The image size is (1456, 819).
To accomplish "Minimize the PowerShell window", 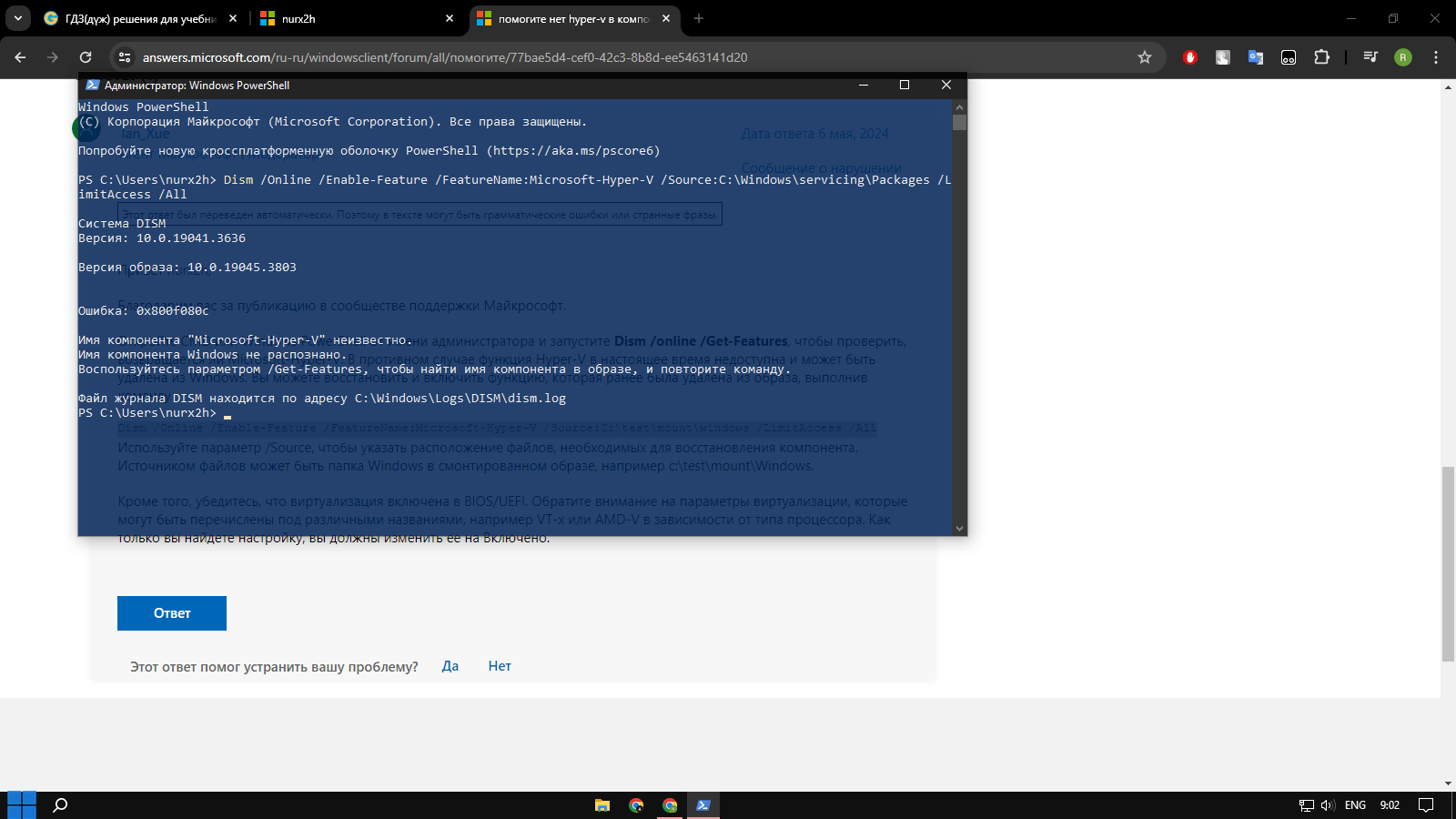I will [864, 85].
